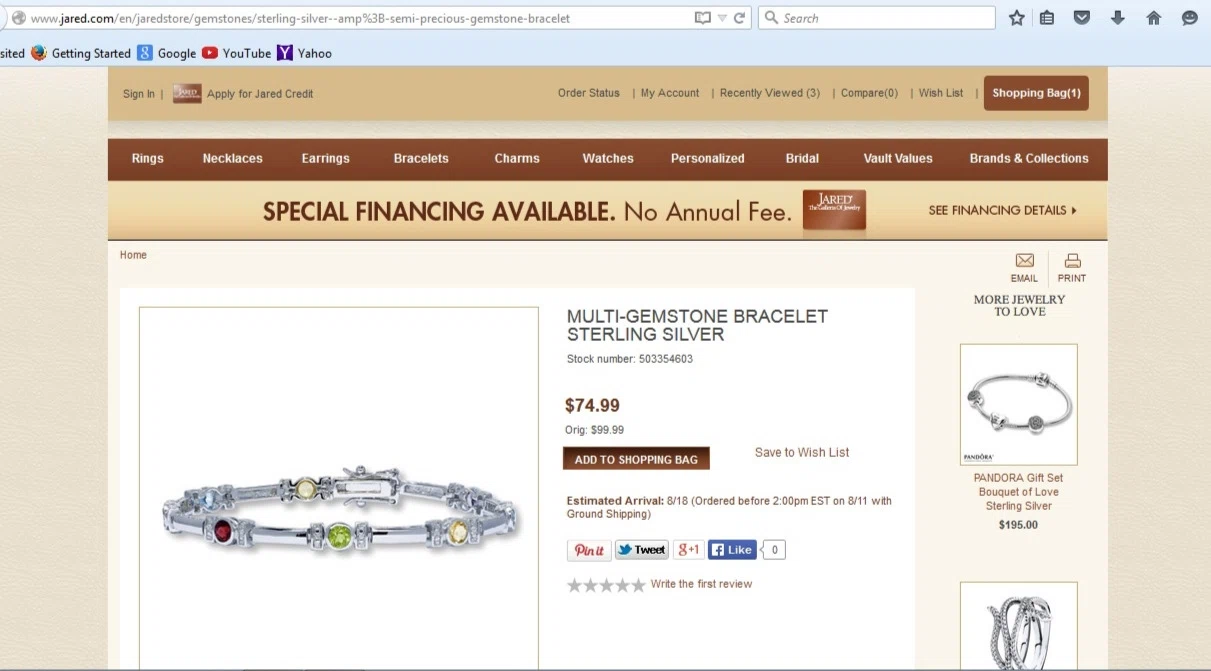Open the PANDORA Gift Set thumbnail

point(1018,405)
